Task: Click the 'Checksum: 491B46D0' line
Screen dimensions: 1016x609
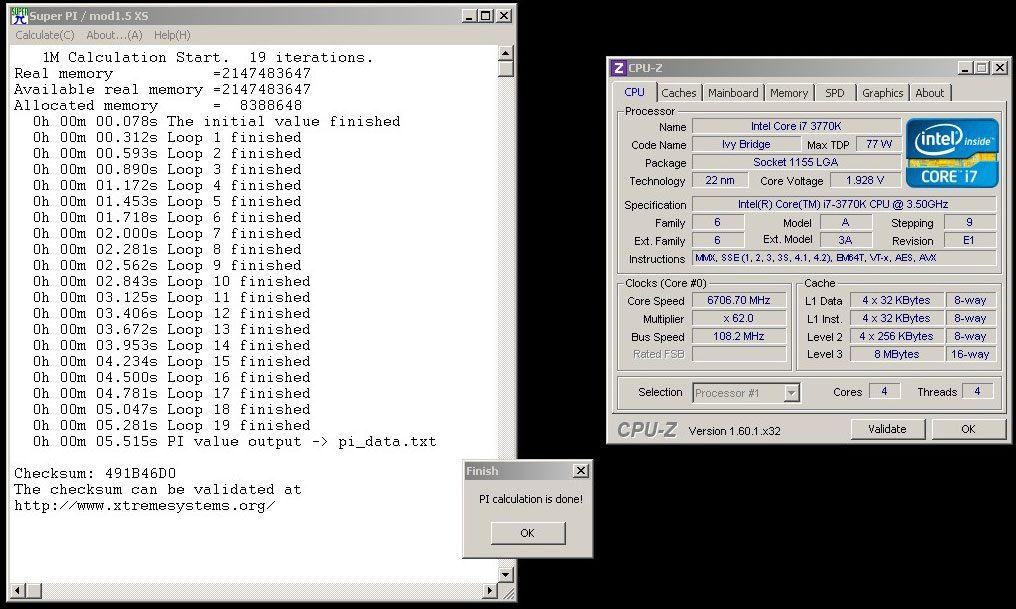Action: tap(95, 474)
